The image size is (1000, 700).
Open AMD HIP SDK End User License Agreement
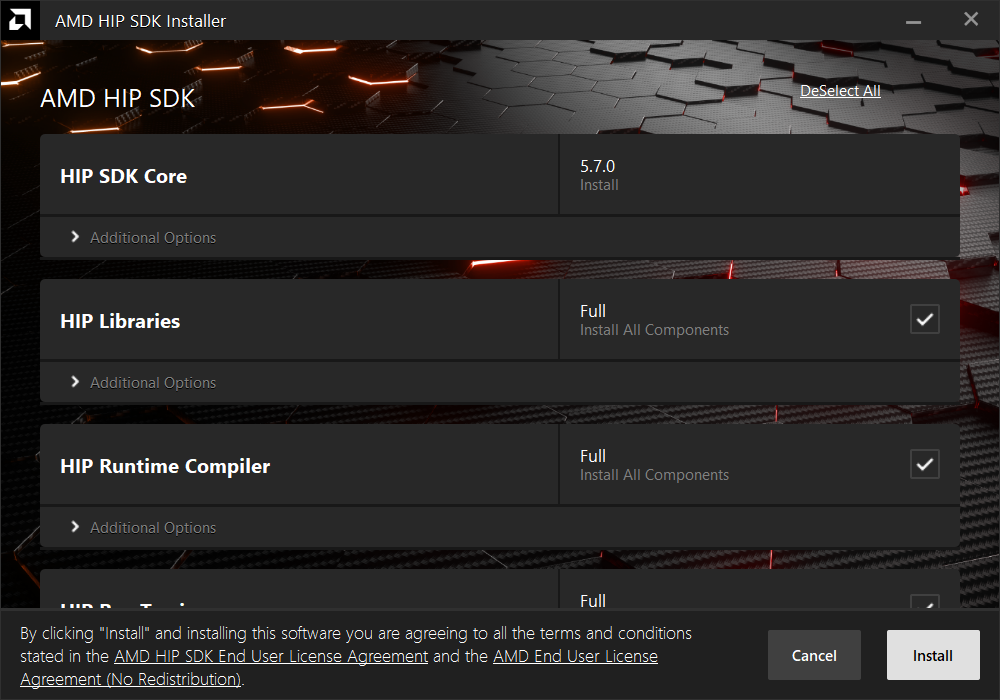click(x=271, y=656)
